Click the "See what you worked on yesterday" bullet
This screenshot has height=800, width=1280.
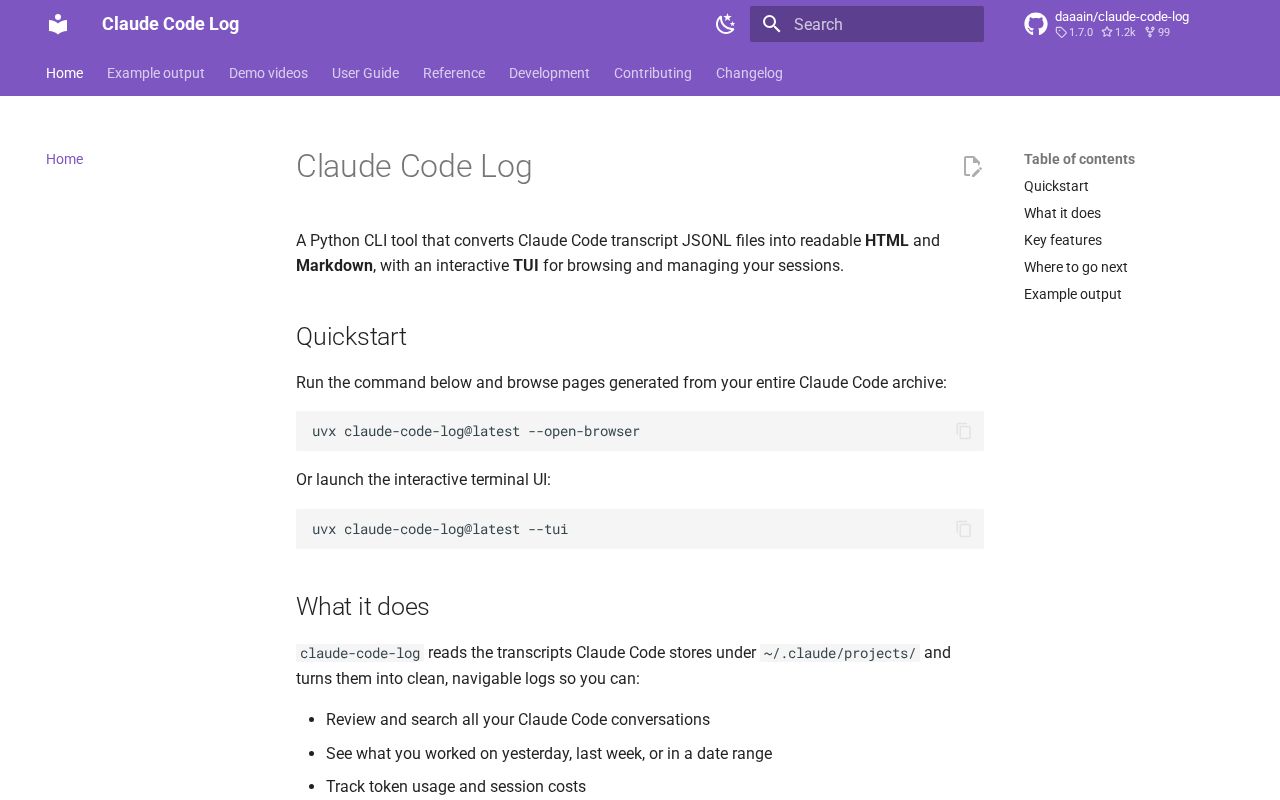point(549,754)
